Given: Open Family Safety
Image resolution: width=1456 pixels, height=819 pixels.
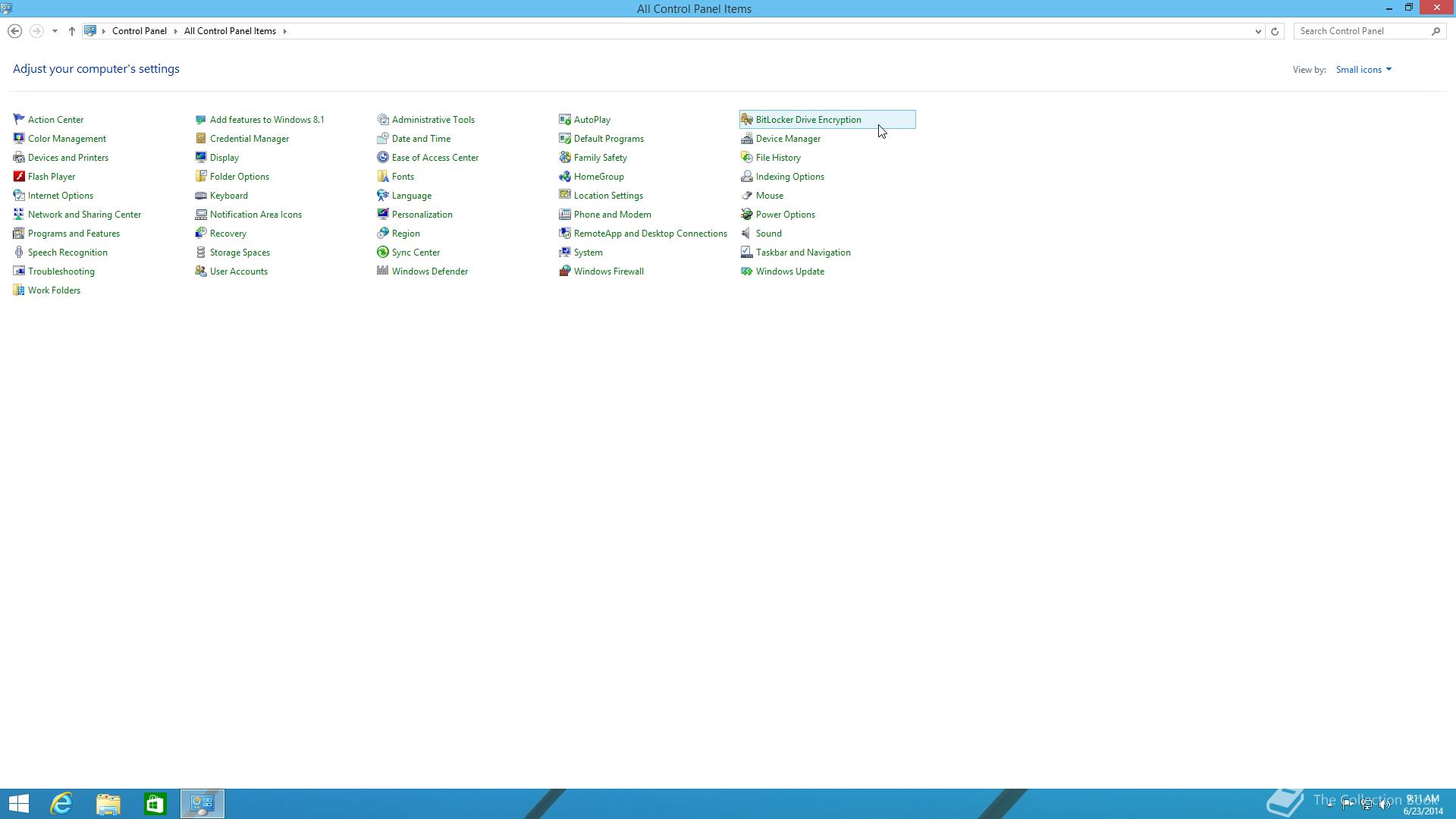Looking at the screenshot, I should coord(600,157).
